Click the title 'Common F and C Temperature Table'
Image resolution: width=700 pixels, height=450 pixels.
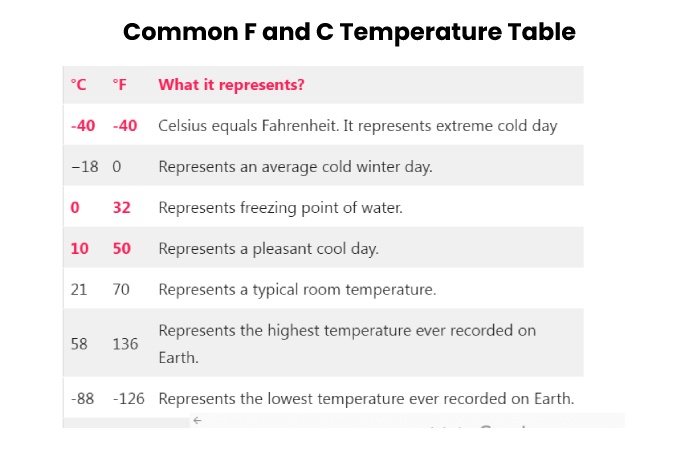pos(349,32)
